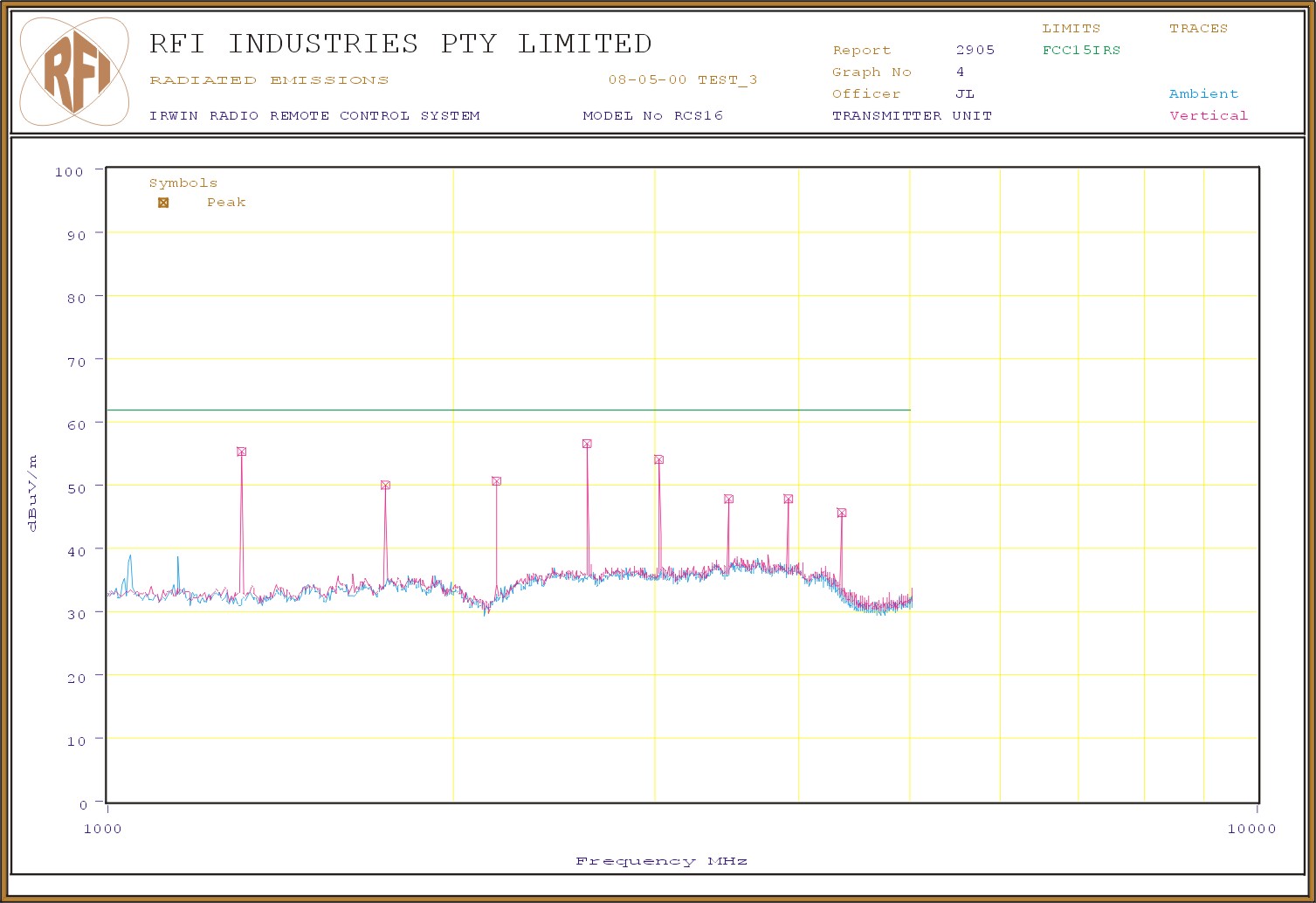Click the Peak symbol in the legend
Image resolution: width=1316 pixels, height=903 pixels.
(163, 203)
